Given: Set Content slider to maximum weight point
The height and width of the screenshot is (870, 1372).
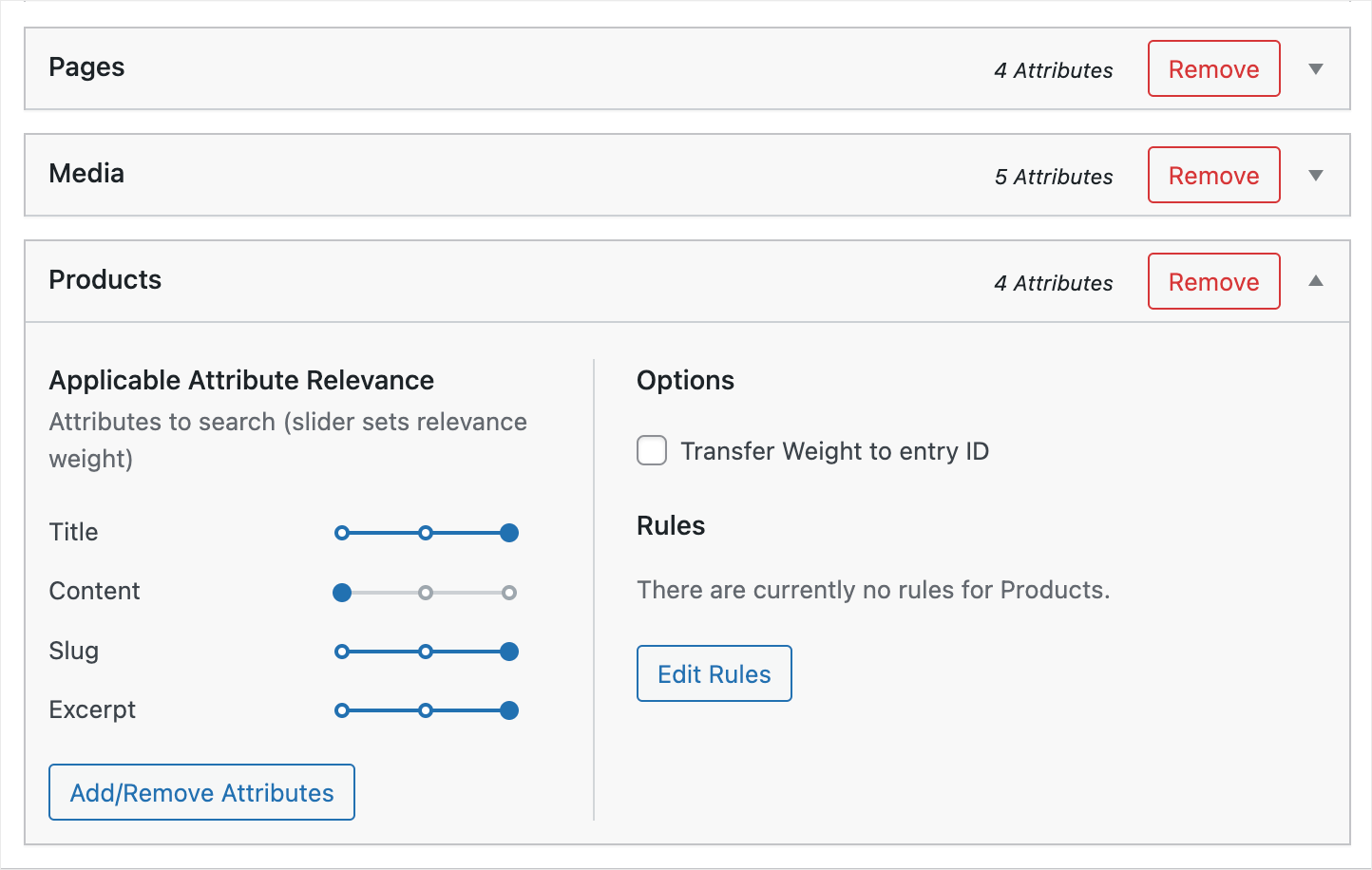Looking at the screenshot, I should 509,593.
